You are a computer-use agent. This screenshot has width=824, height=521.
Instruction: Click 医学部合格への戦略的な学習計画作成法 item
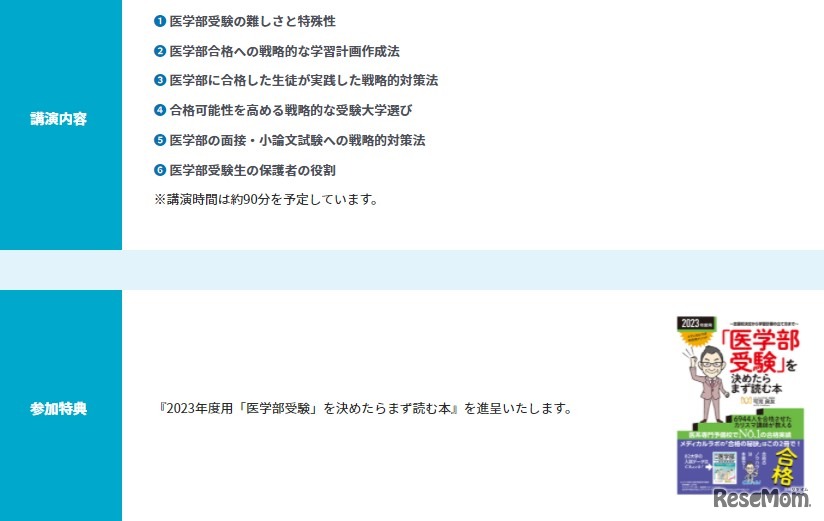click(284, 51)
